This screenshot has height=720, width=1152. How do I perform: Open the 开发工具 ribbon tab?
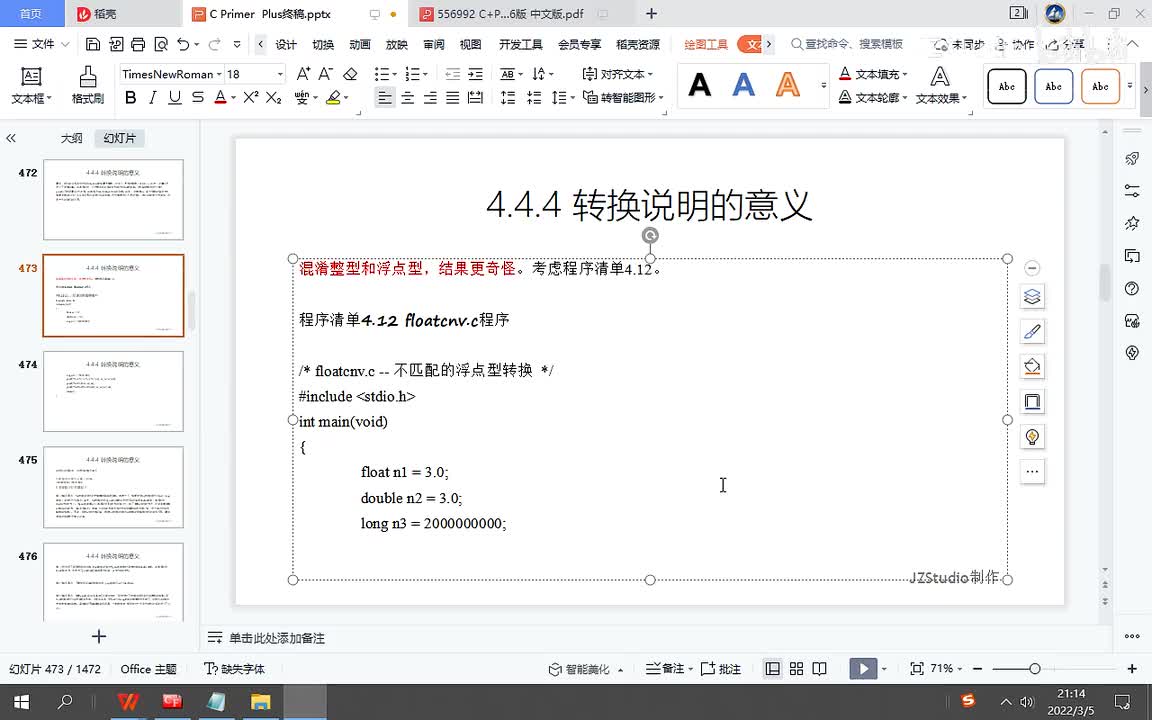(520, 44)
